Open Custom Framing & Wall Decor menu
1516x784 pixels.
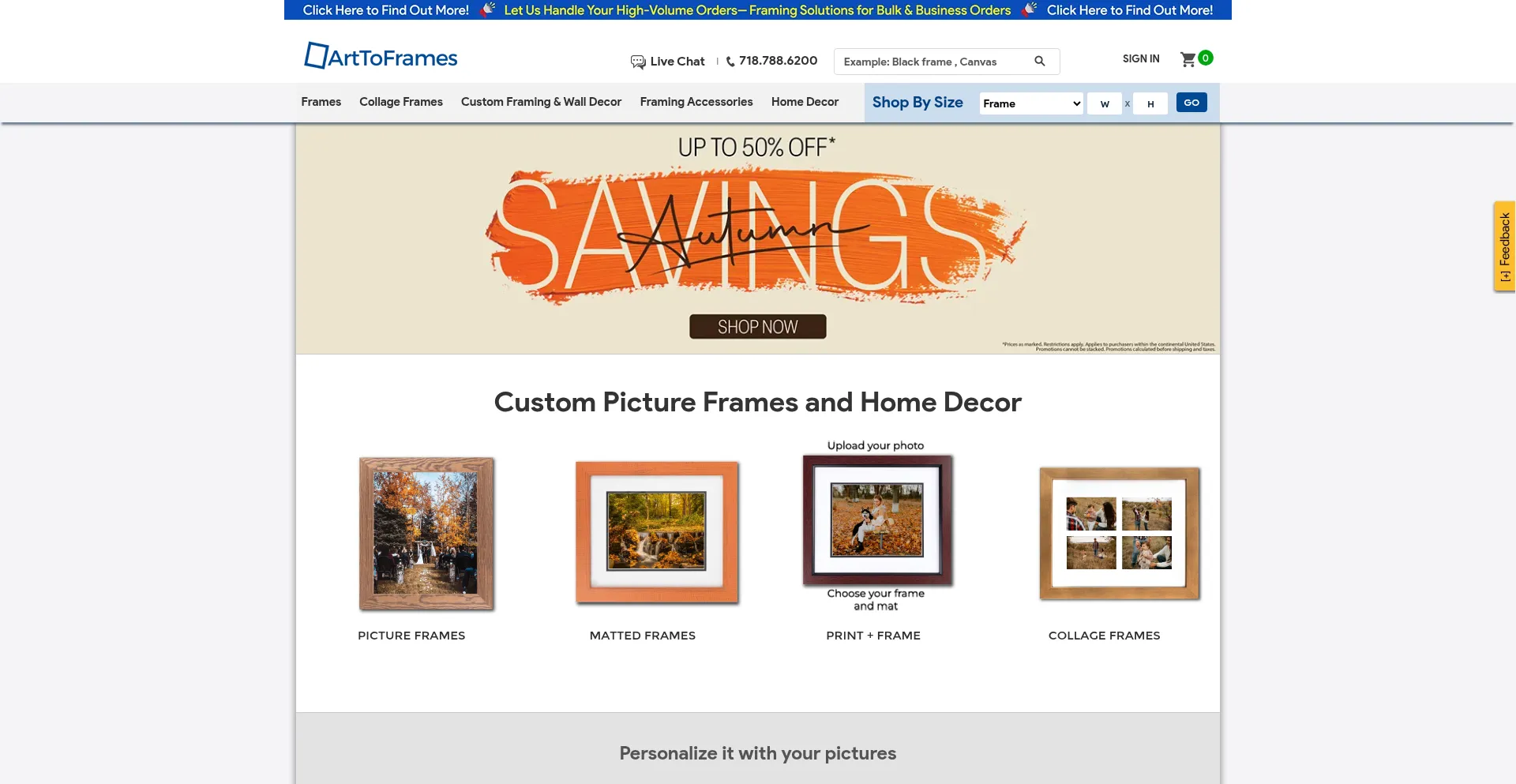point(541,102)
